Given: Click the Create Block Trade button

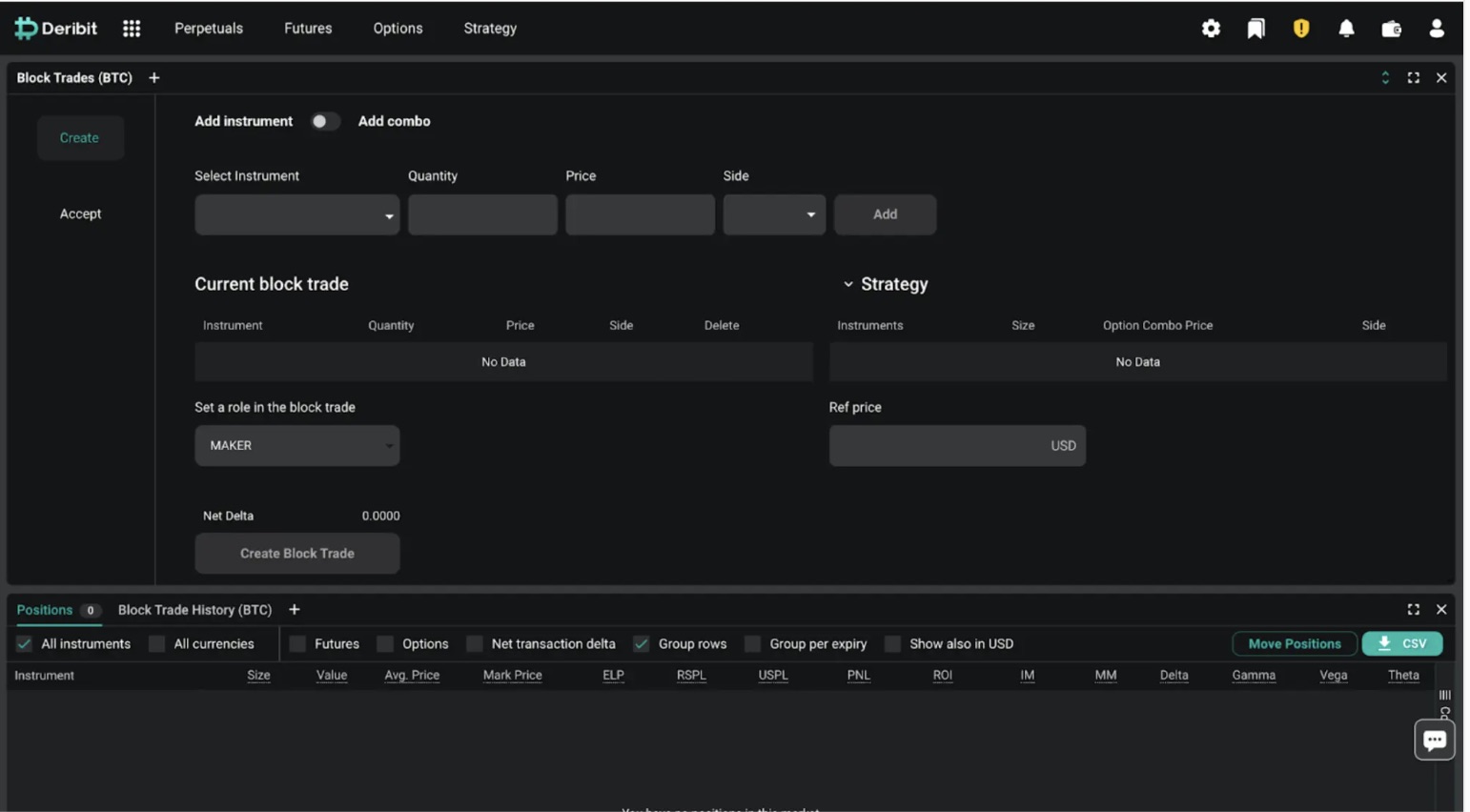Looking at the screenshot, I should tap(296, 553).
